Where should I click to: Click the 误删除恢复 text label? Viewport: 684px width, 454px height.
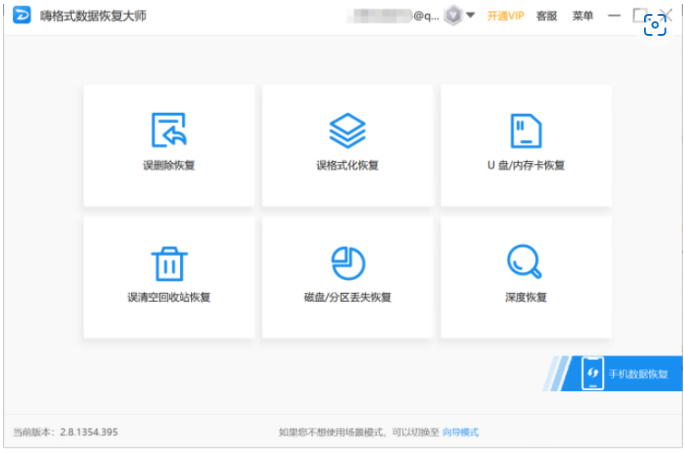169,165
